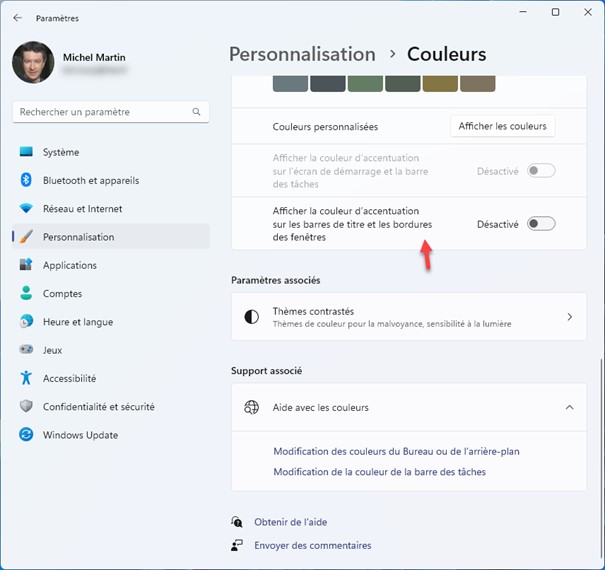Click Obtenir de l'aide link

click(290, 522)
